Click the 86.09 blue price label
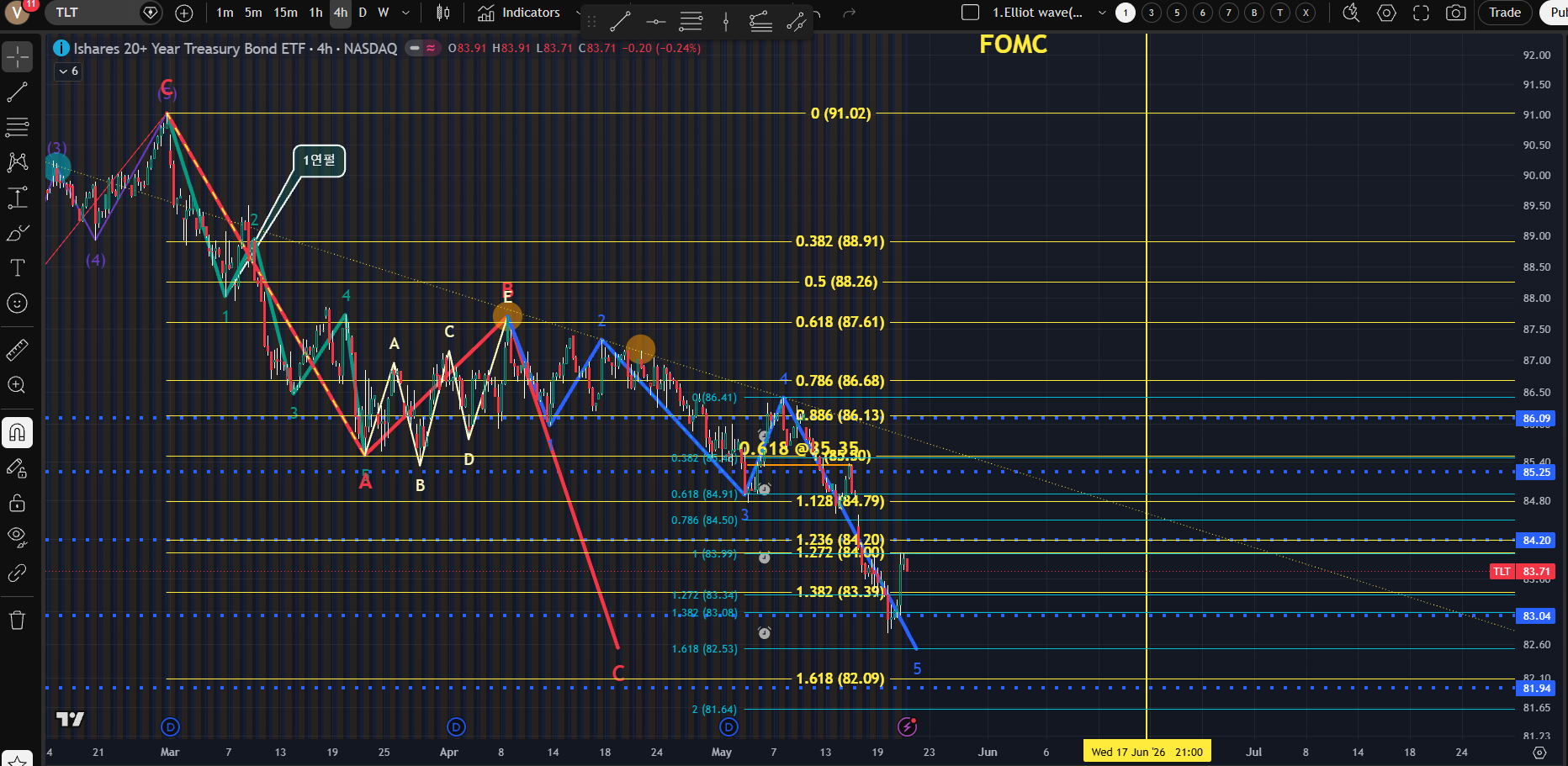 [x=1536, y=418]
